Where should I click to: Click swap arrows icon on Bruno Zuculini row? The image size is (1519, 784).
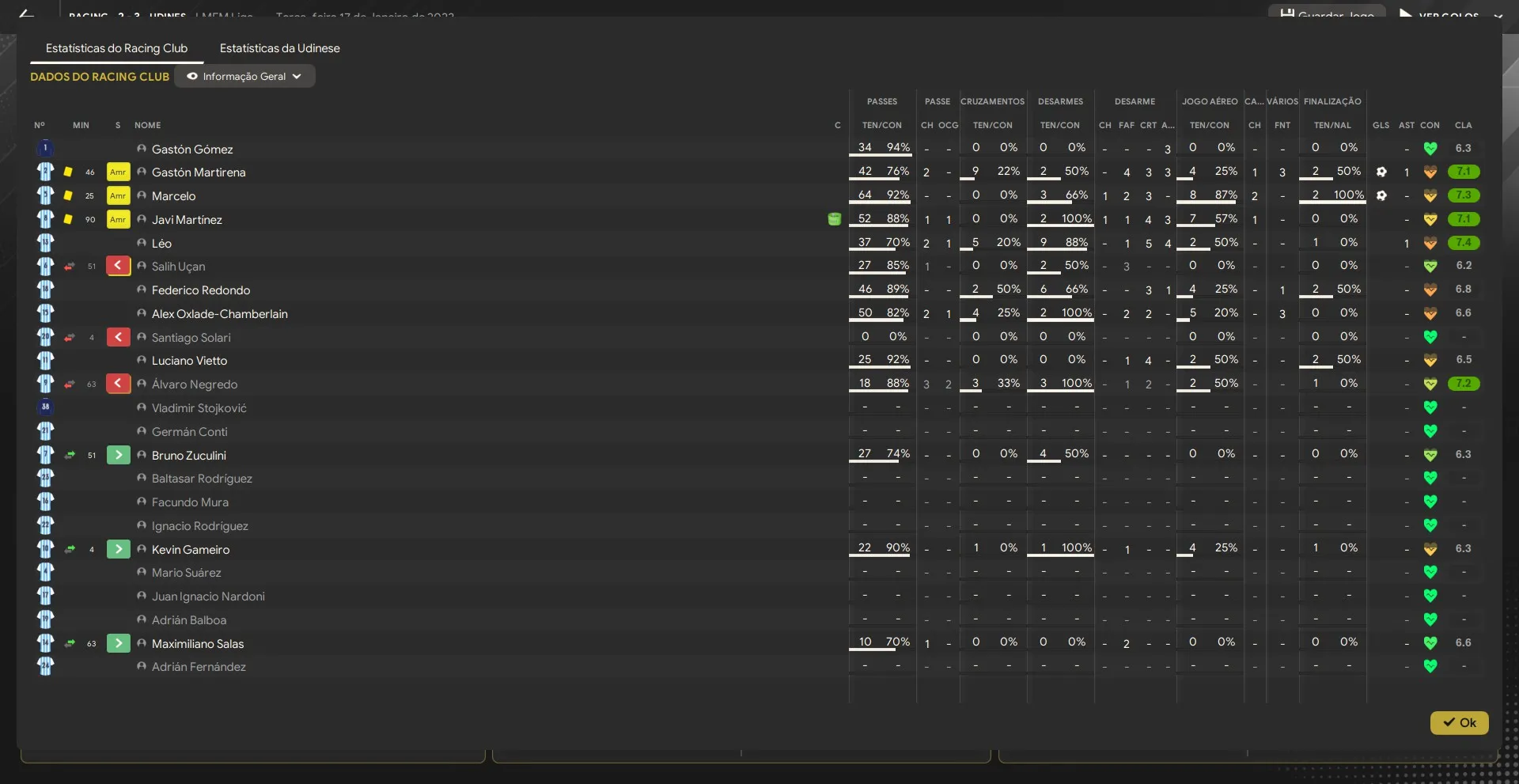(70, 455)
